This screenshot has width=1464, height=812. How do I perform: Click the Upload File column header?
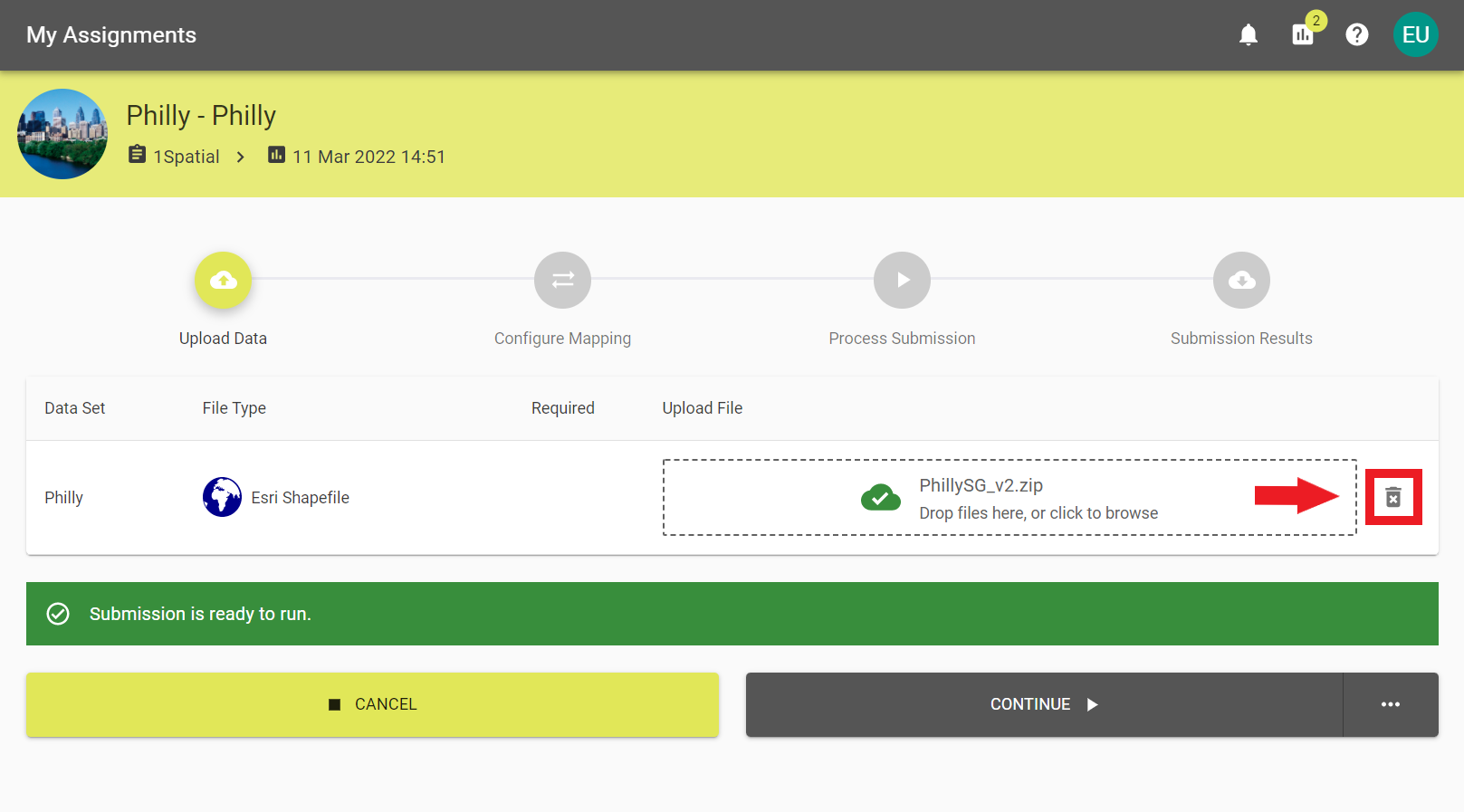click(x=703, y=408)
